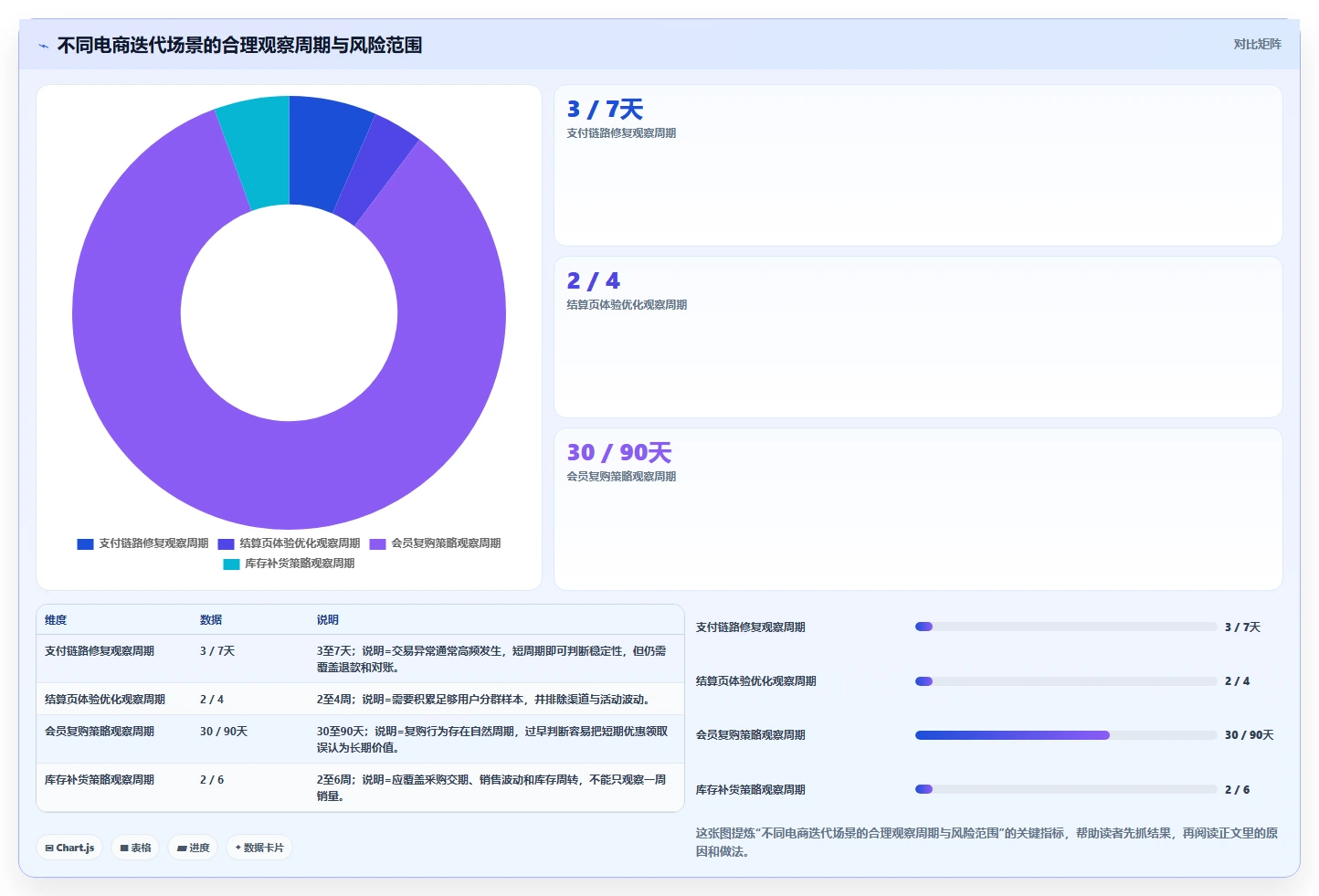1319x896 pixels.
Task: Click the 支付链路修复观察周期 progress bar
Action: [x=1066, y=627]
